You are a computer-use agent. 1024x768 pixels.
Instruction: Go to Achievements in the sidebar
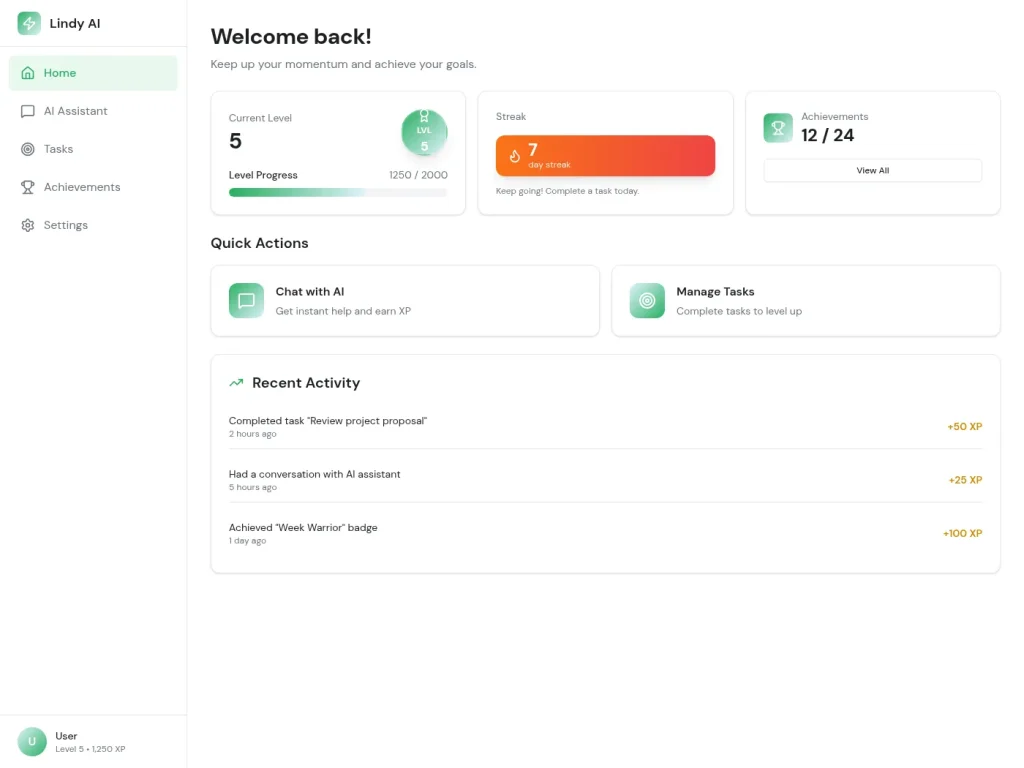tap(93, 187)
